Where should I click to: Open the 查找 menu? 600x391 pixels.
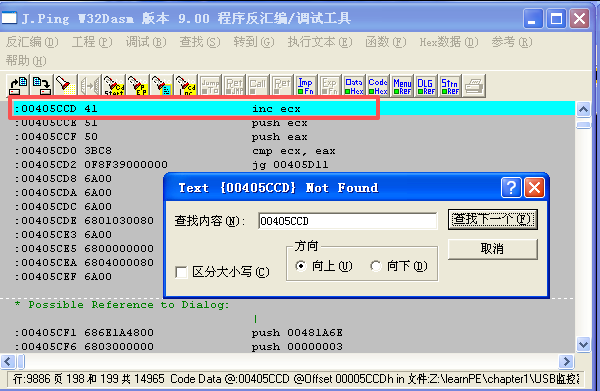tap(200, 42)
